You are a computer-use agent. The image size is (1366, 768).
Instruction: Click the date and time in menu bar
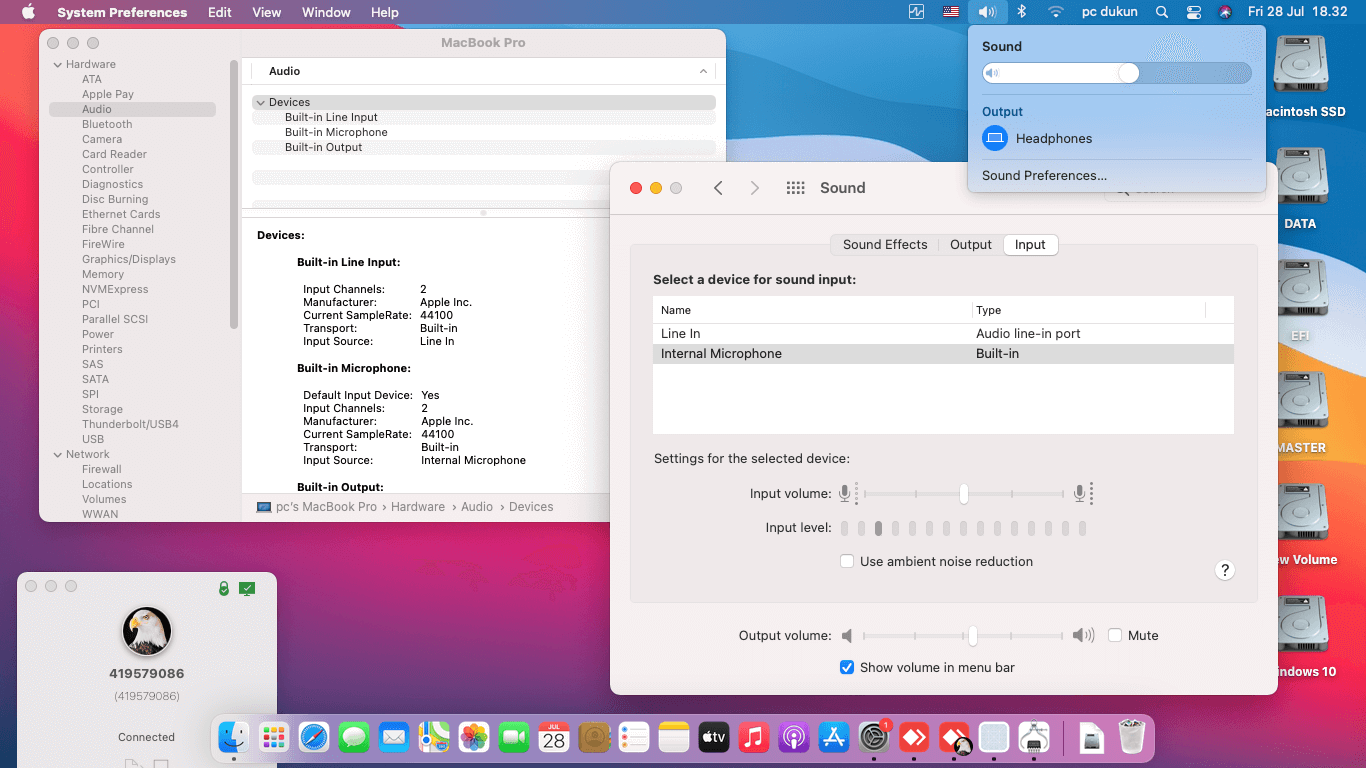tap(1298, 12)
